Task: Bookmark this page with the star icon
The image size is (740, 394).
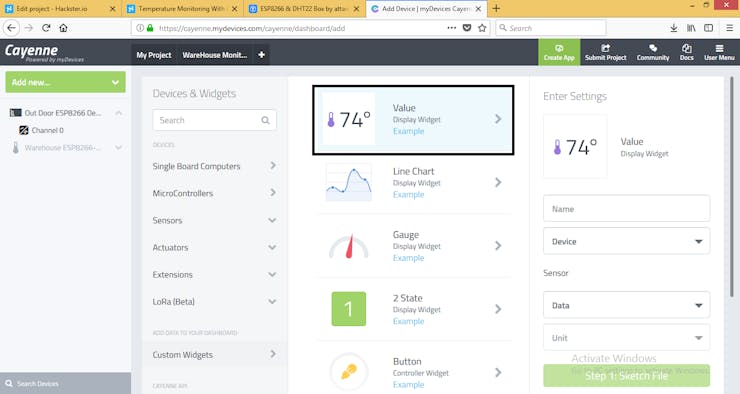Action: coord(482,28)
